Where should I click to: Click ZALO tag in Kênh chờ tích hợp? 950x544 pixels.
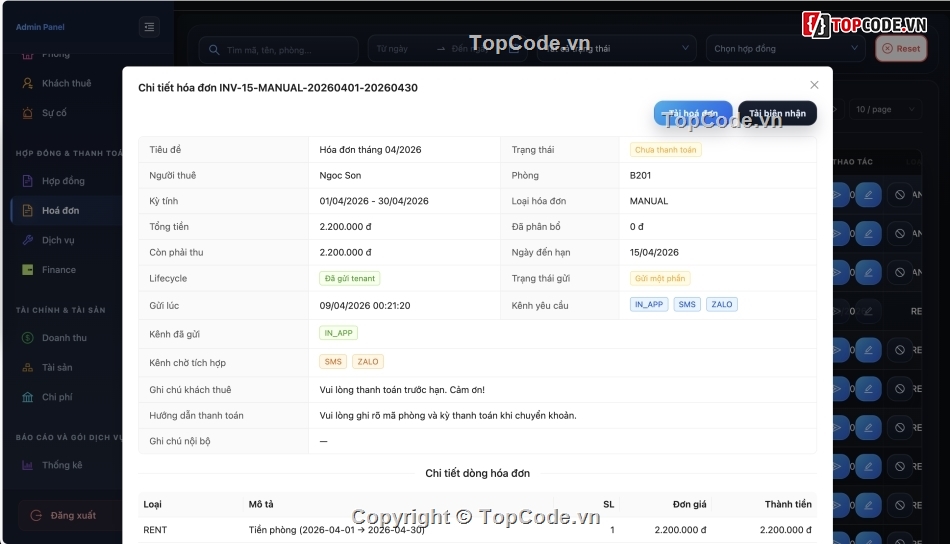(x=368, y=362)
